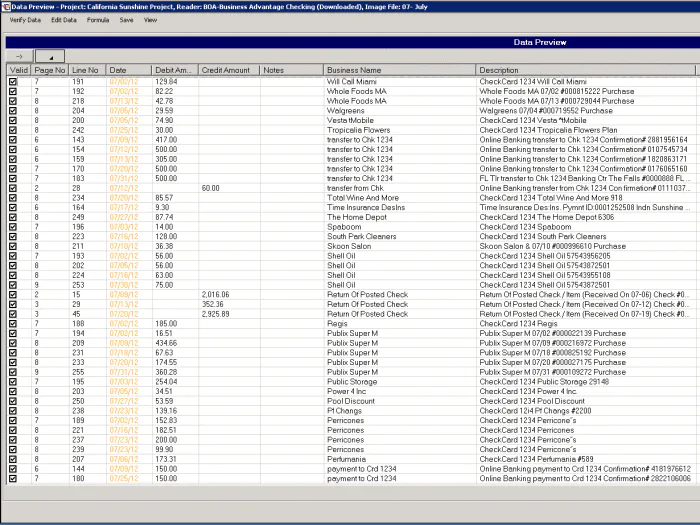Select the Walgreens business name cell

coord(400,111)
